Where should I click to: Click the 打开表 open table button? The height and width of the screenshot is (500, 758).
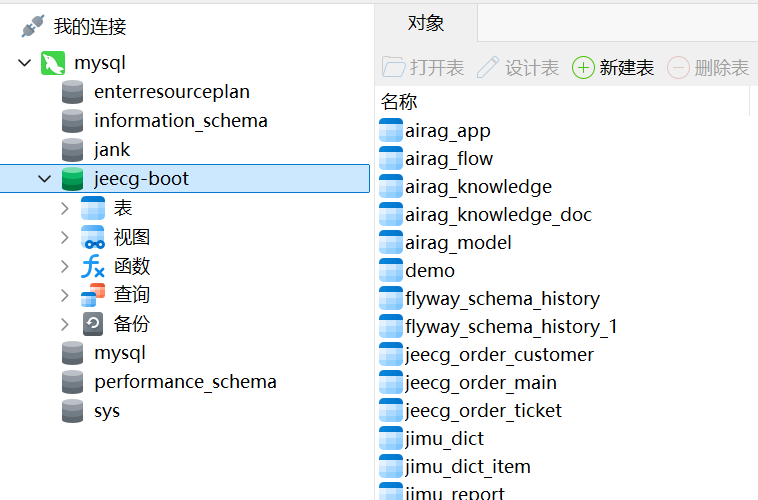point(423,67)
